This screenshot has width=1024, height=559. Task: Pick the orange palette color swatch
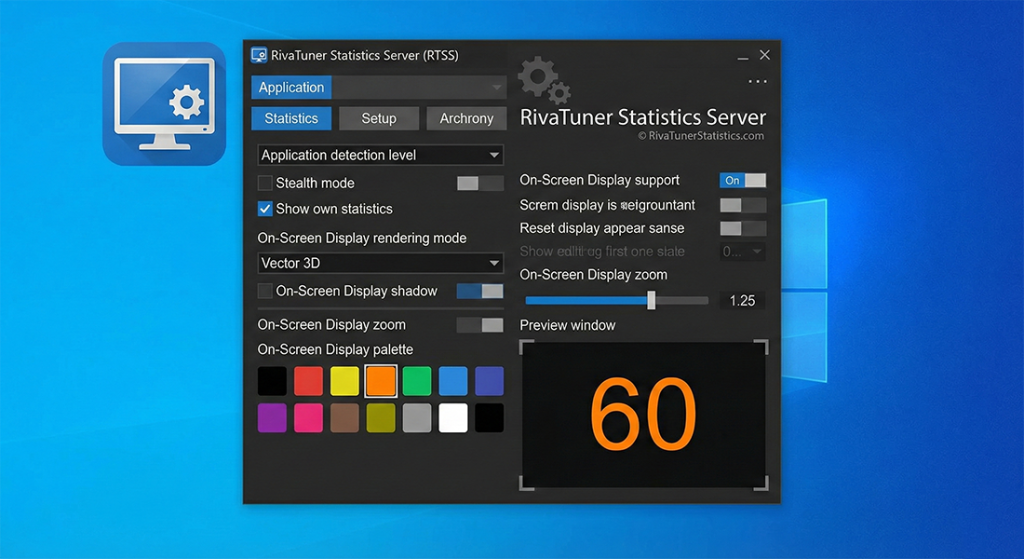pyautogui.click(x=380, y=381)
